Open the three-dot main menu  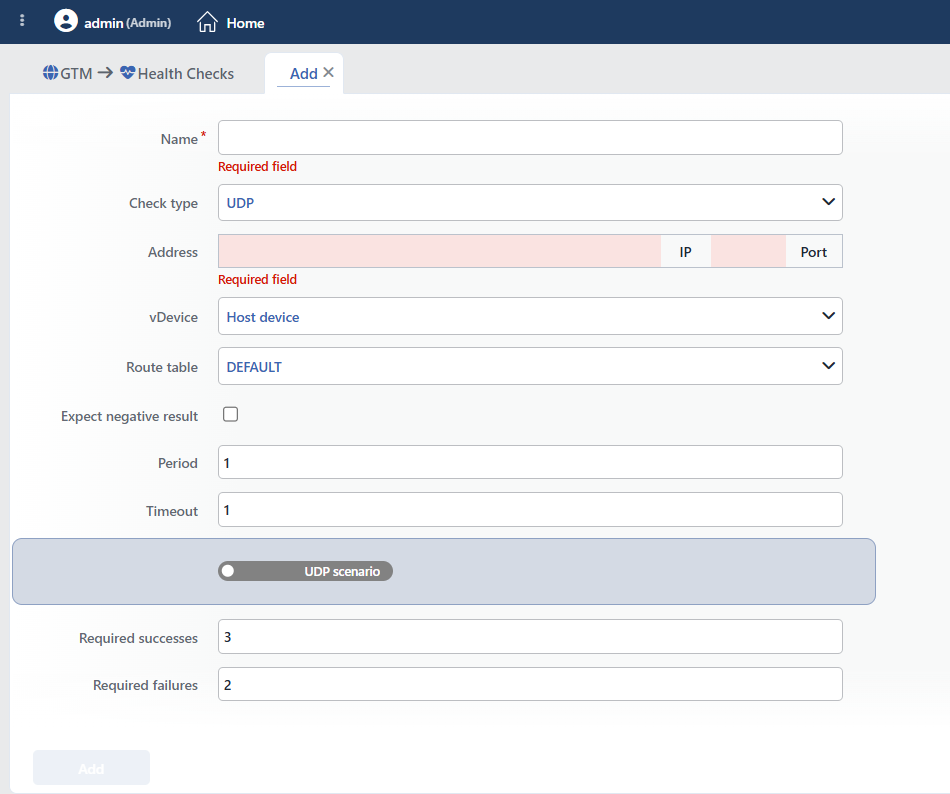[22, 21]
